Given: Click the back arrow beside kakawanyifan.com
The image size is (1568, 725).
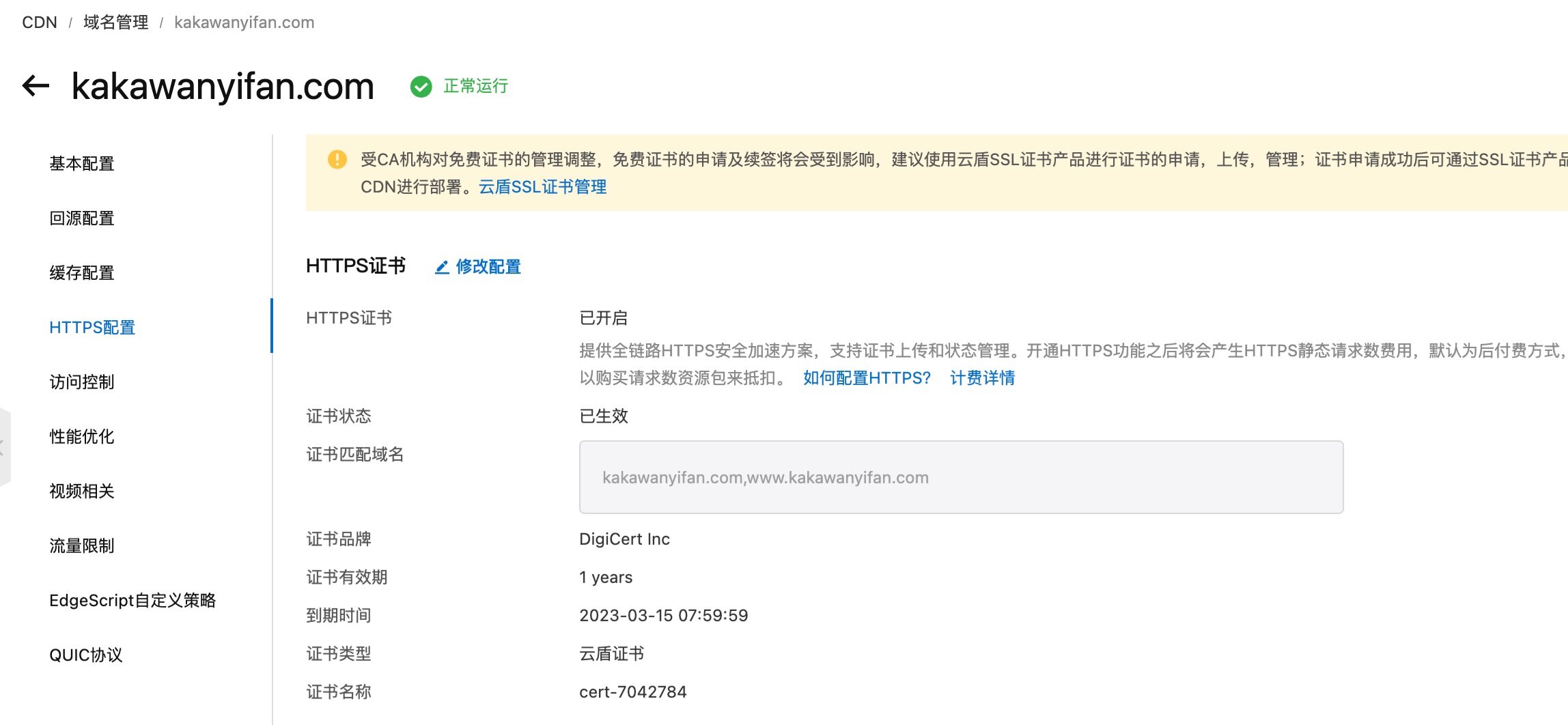Looking at the screenshot, I should [x=35, y=85].
